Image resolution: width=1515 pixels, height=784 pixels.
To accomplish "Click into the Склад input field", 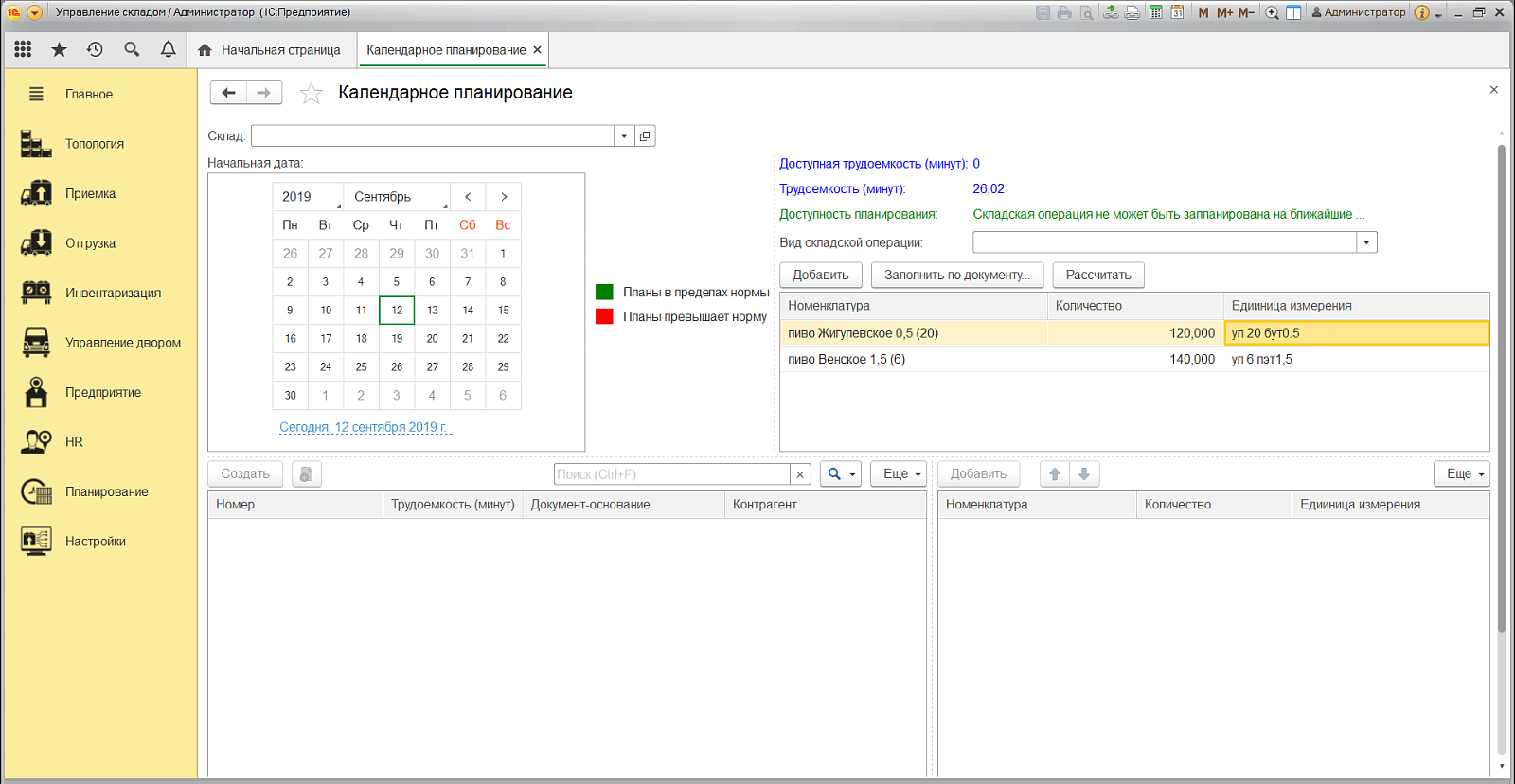I will pyautogui.click(x=433, y=135).
